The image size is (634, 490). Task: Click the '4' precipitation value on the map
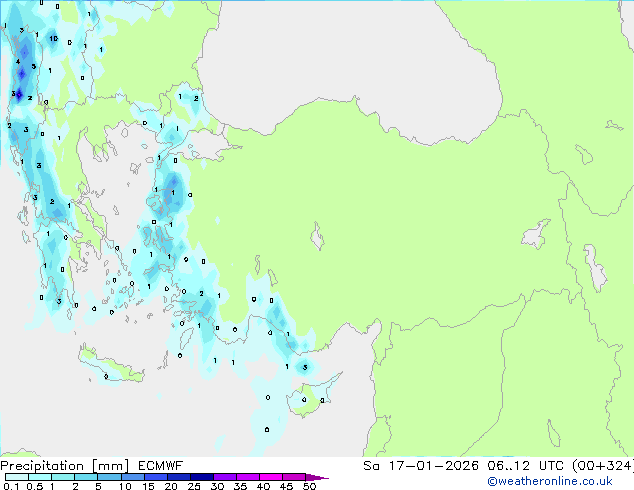pos(18,62)
